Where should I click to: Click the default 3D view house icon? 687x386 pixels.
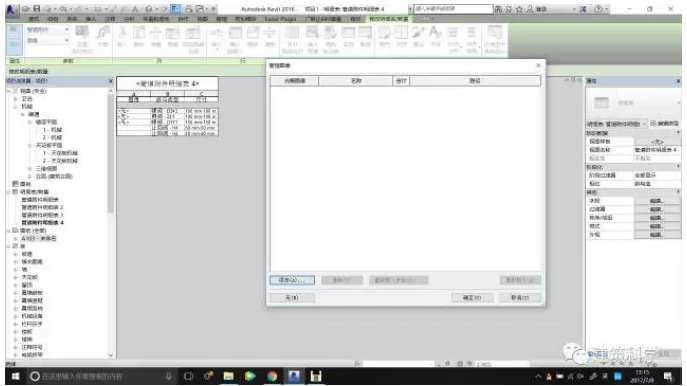[149, 8]
